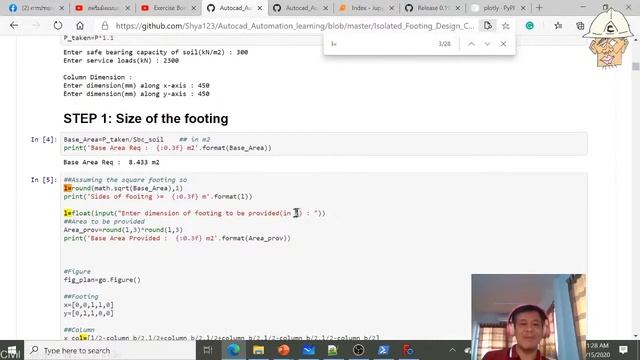This screenshot has height=360, width=640.
Task: Click the In [5]: cell label
Action: (x=43, y=180)
